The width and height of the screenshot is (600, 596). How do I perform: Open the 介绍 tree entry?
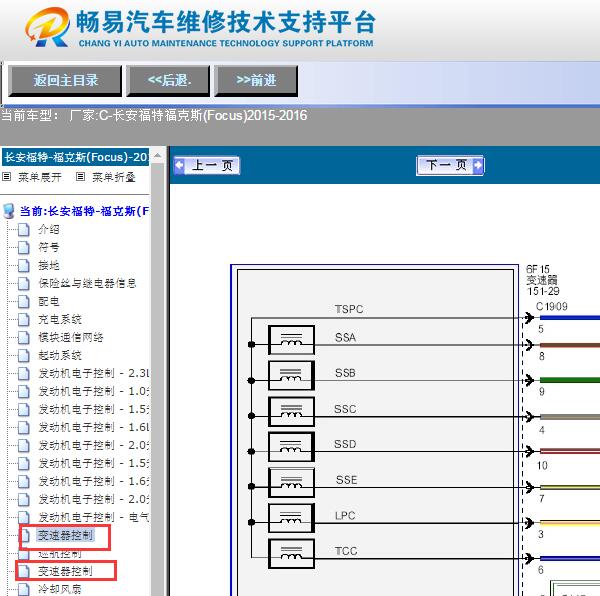[x=49, y=230]
